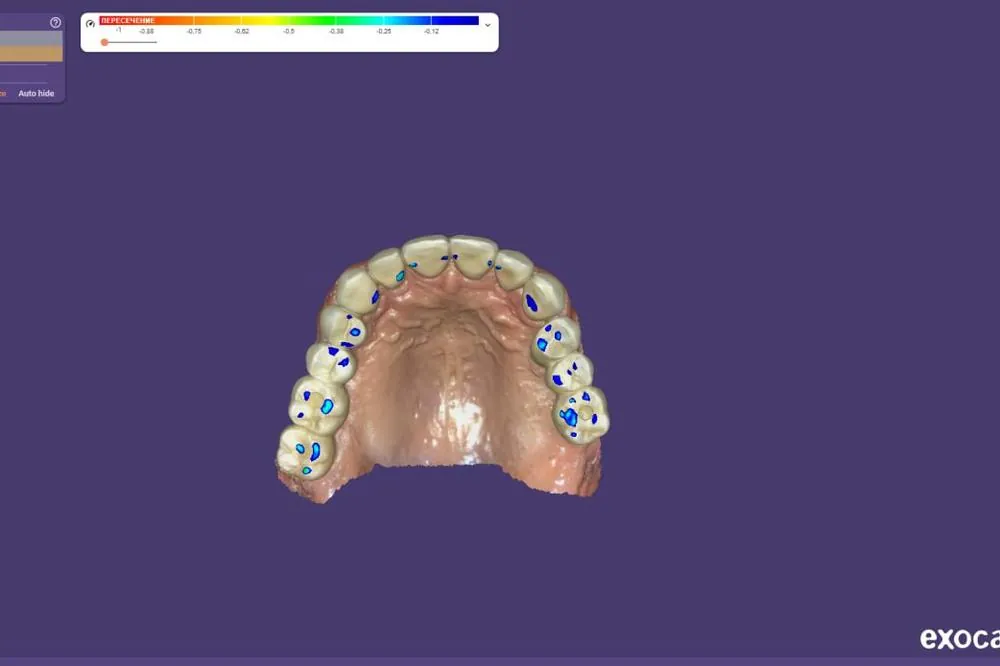Click the -0.5 scale value
Image resolution: width=1000 pixels, height=666 pixels.
(x=289, y=31)
